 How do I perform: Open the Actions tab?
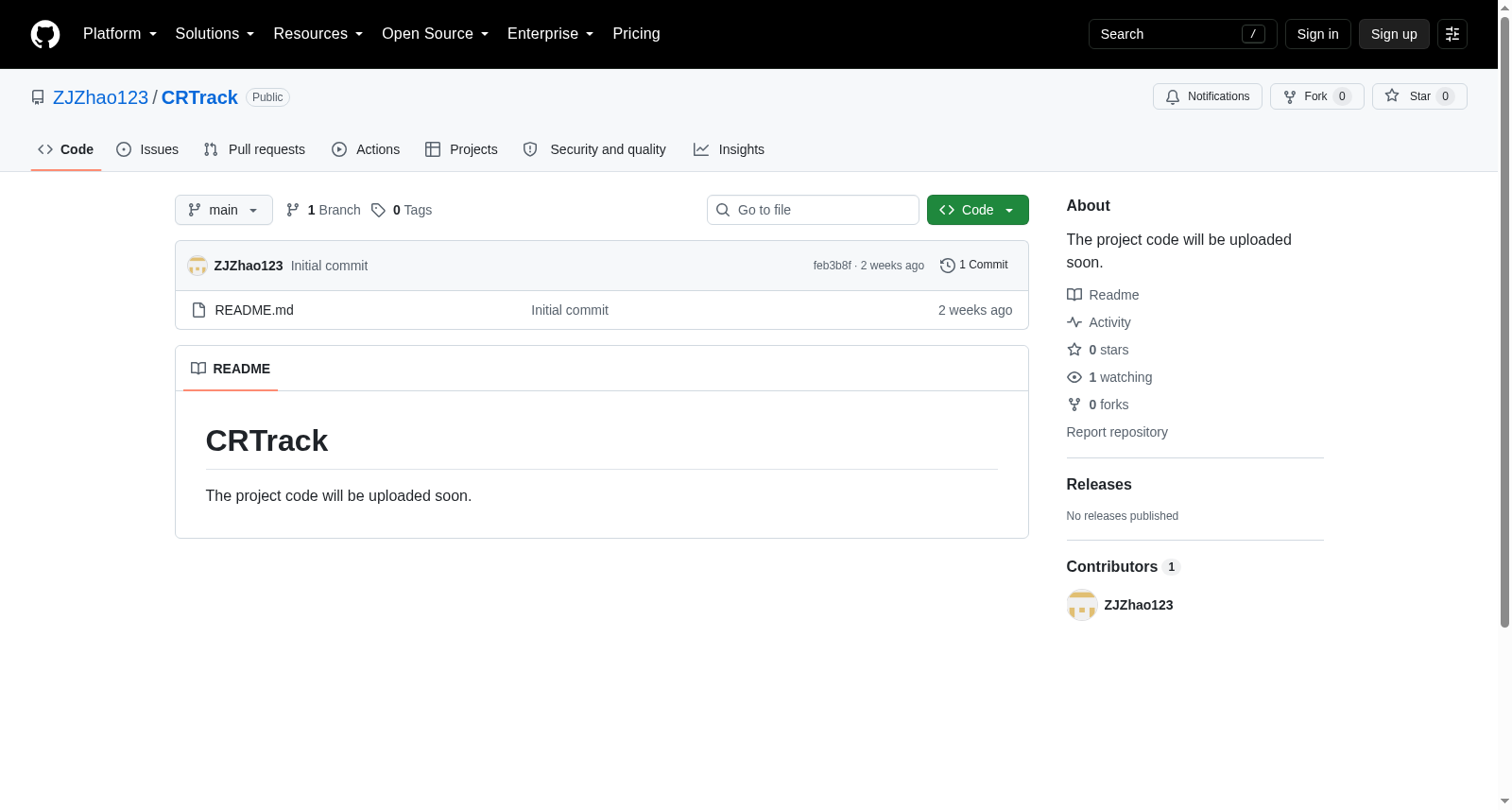point(366,149)
